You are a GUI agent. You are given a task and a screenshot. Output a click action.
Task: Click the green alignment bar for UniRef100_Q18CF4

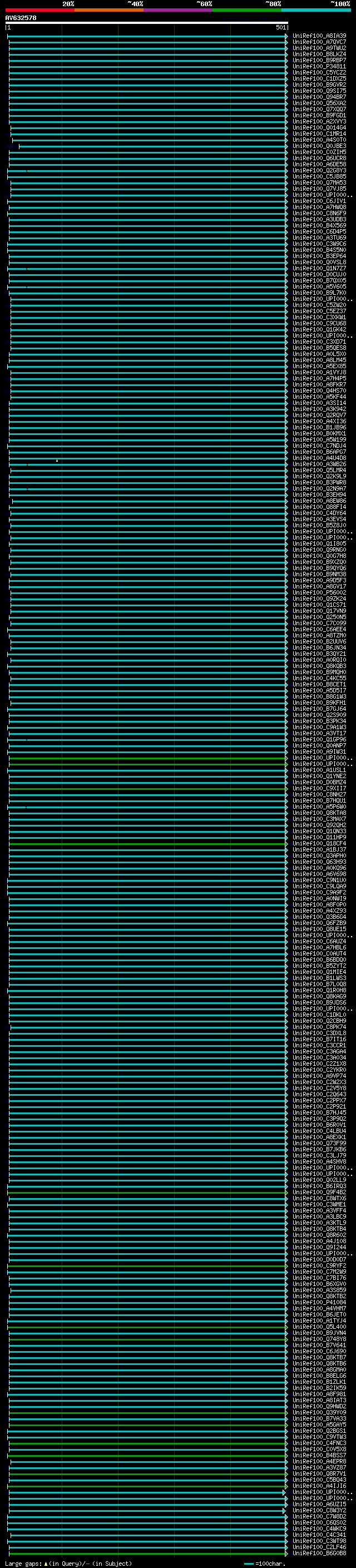[x=147, y=844]
